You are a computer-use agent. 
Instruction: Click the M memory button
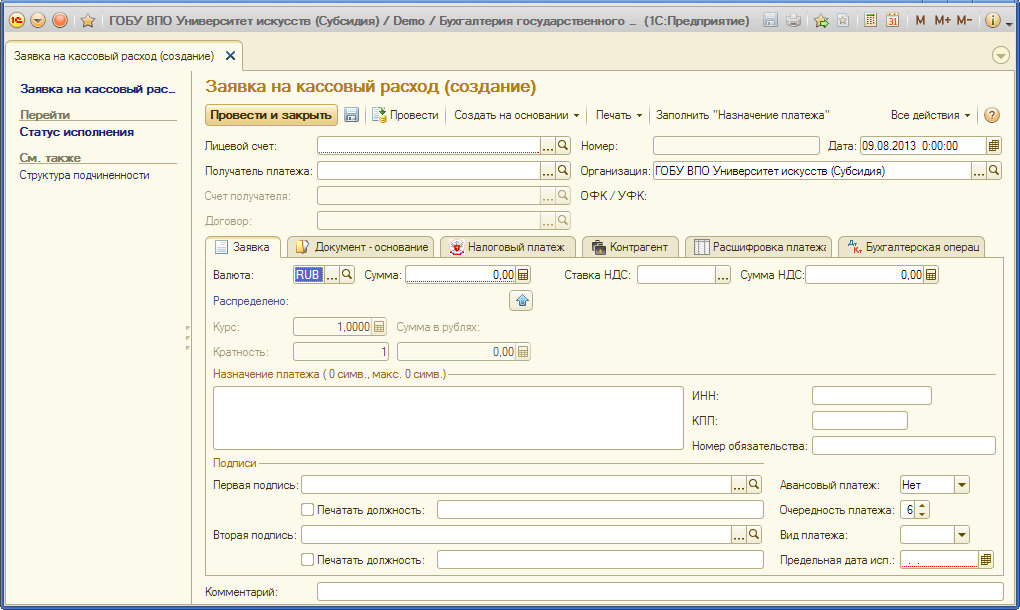(x=920, y=21)
